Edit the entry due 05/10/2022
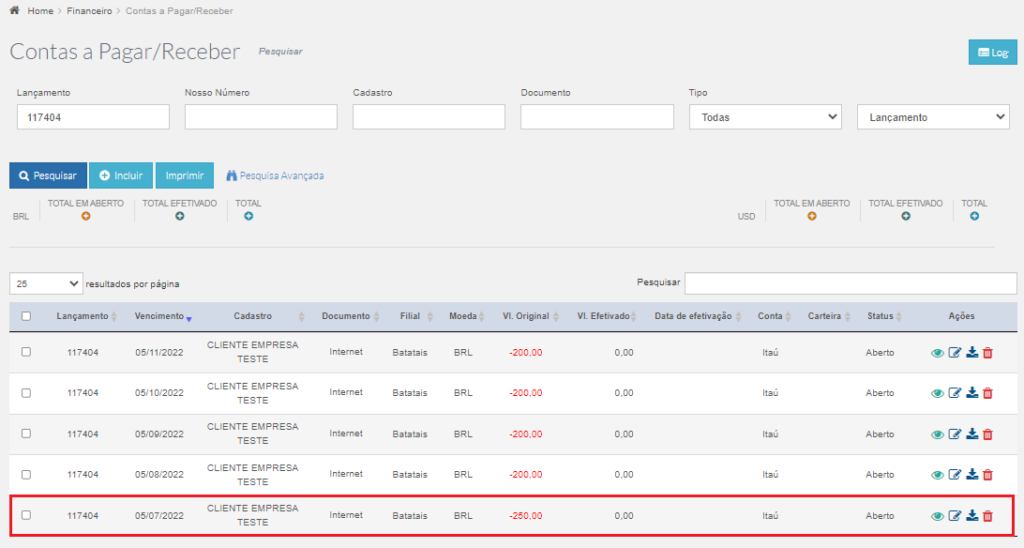Screen dimensions: 1024x548 (955, 393)
